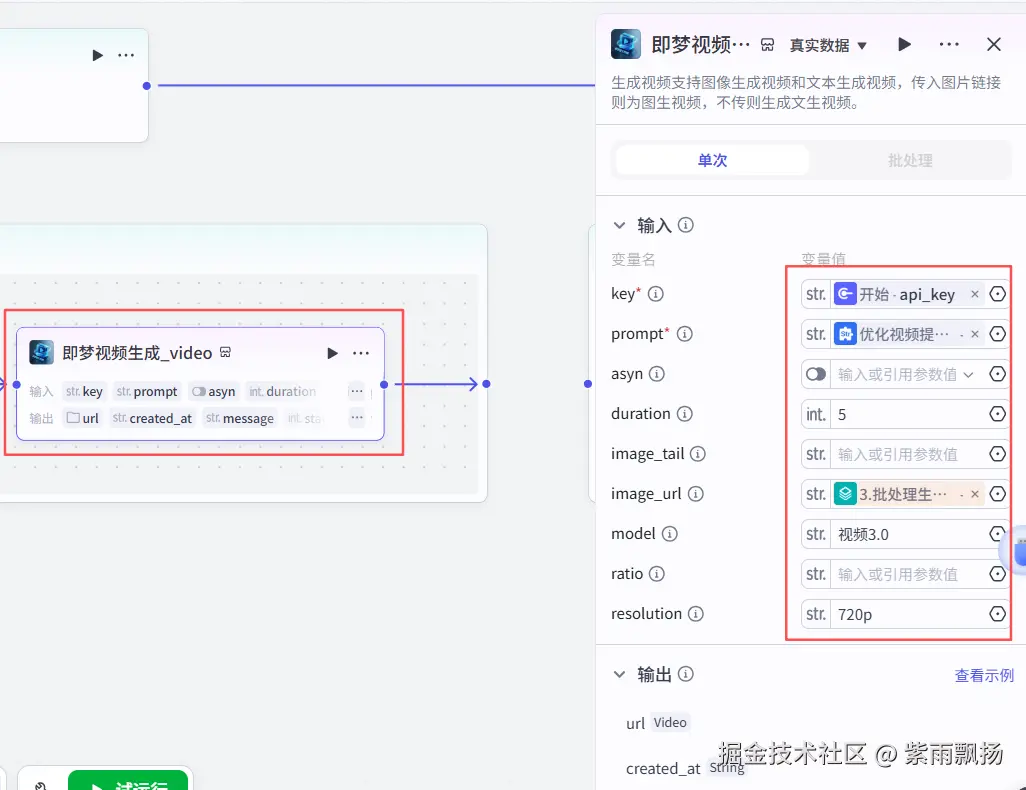1026x790 pixels.
Task: Click the 试运行 test run button
Action: coord(128,781)
